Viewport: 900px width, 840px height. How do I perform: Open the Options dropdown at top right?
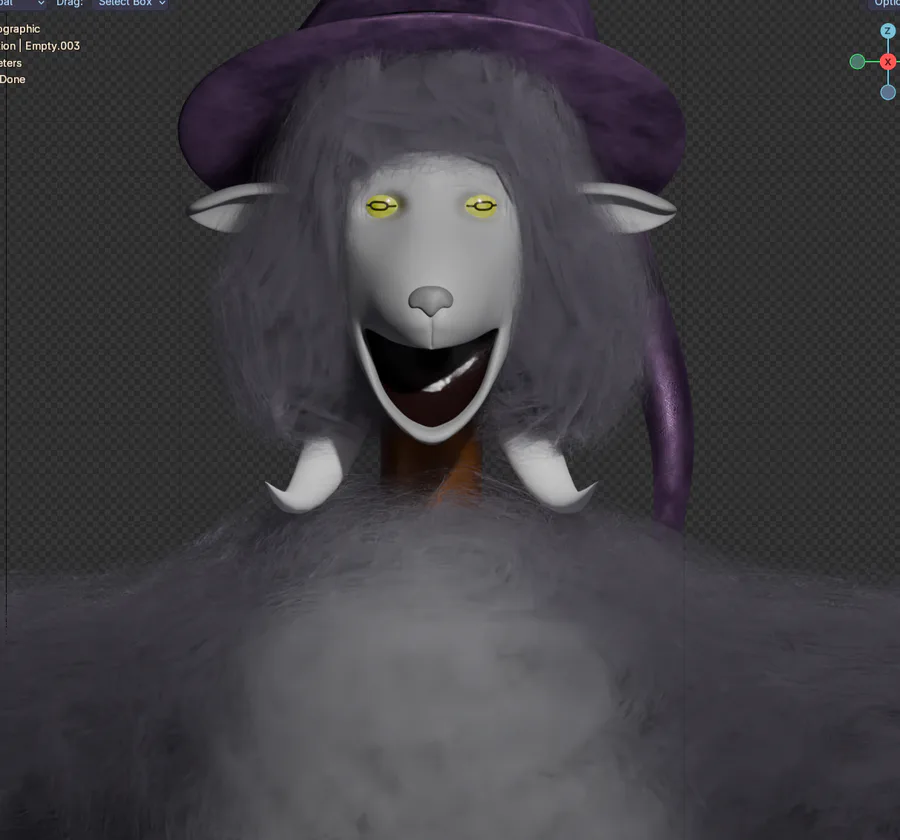point(884,3)
